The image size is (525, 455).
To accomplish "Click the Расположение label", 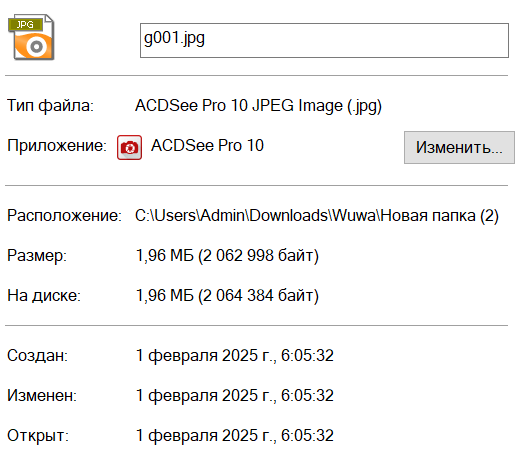I will click(x=64, y=216).
